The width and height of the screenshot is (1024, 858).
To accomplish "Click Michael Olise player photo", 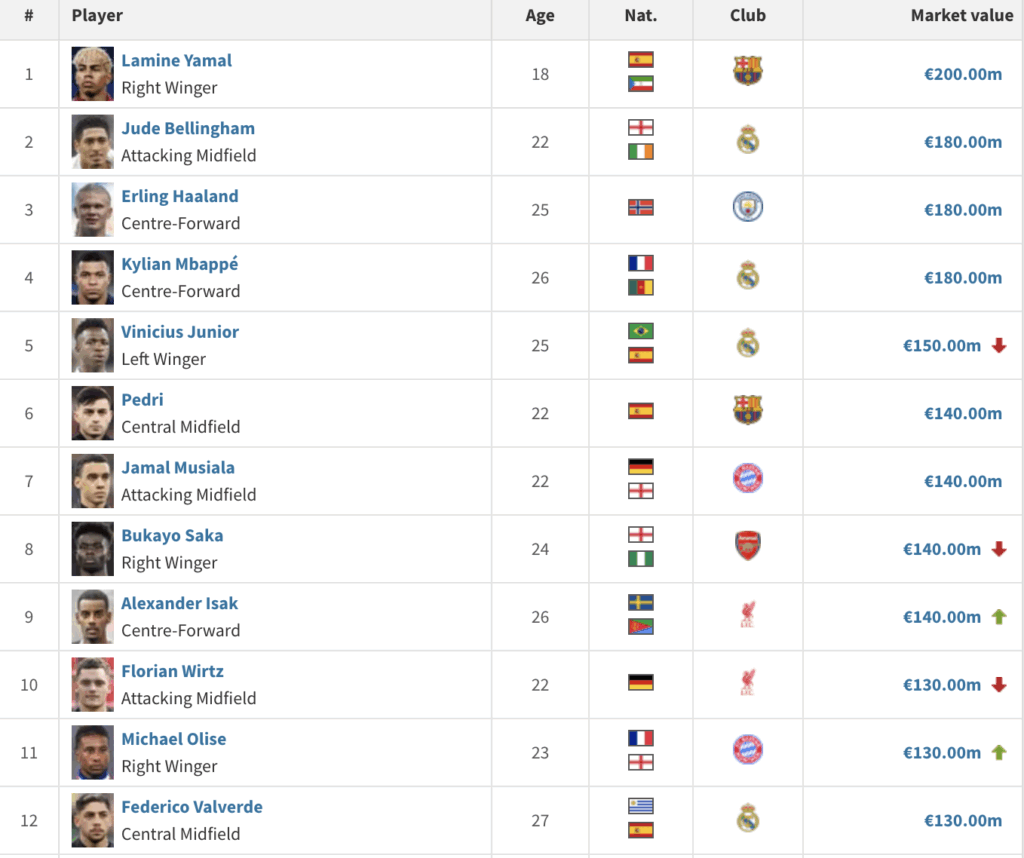I will tap(93, 752).
